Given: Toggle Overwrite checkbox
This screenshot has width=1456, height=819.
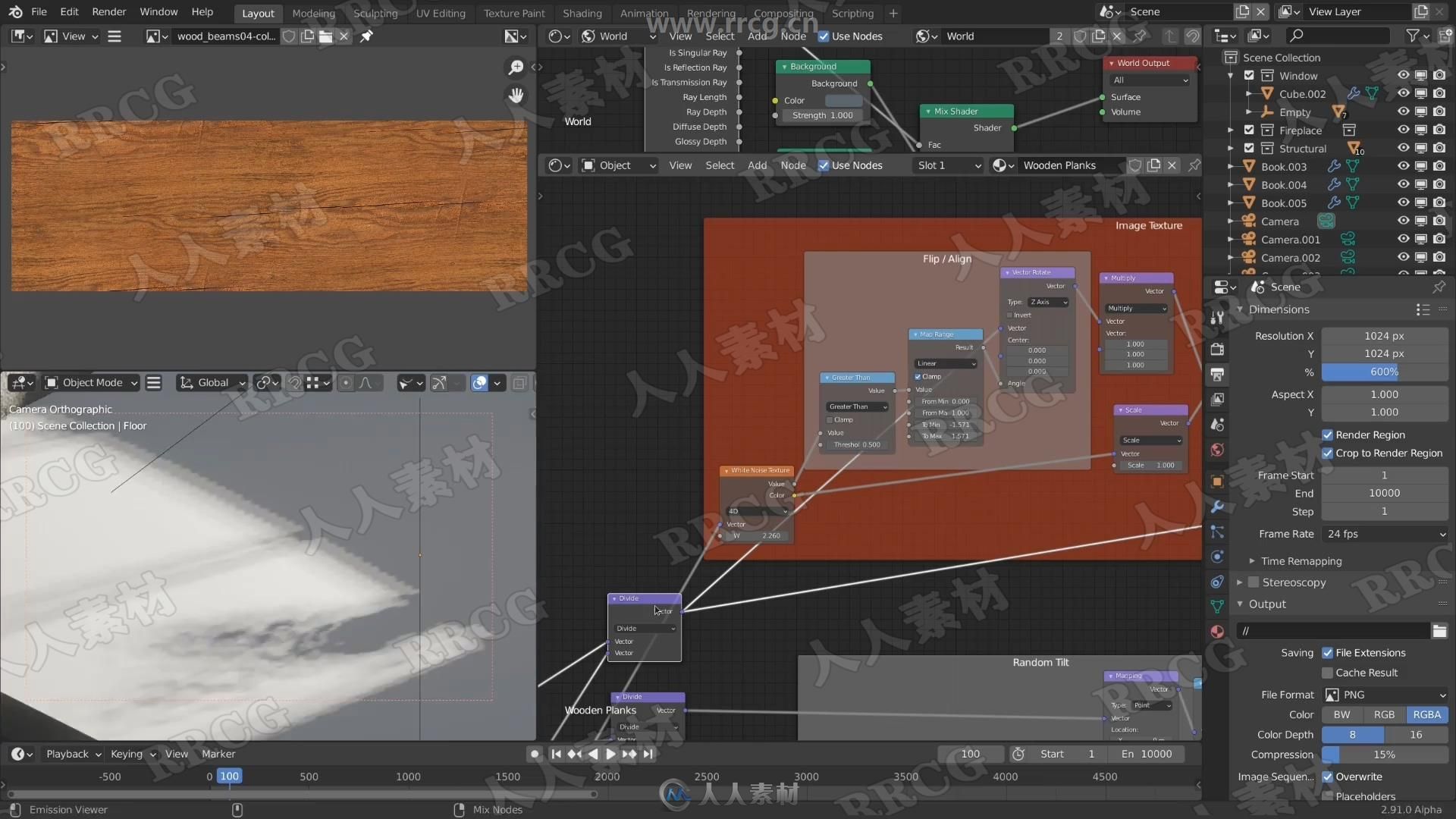Looking at the screenshot, I should coord(1327,777).
